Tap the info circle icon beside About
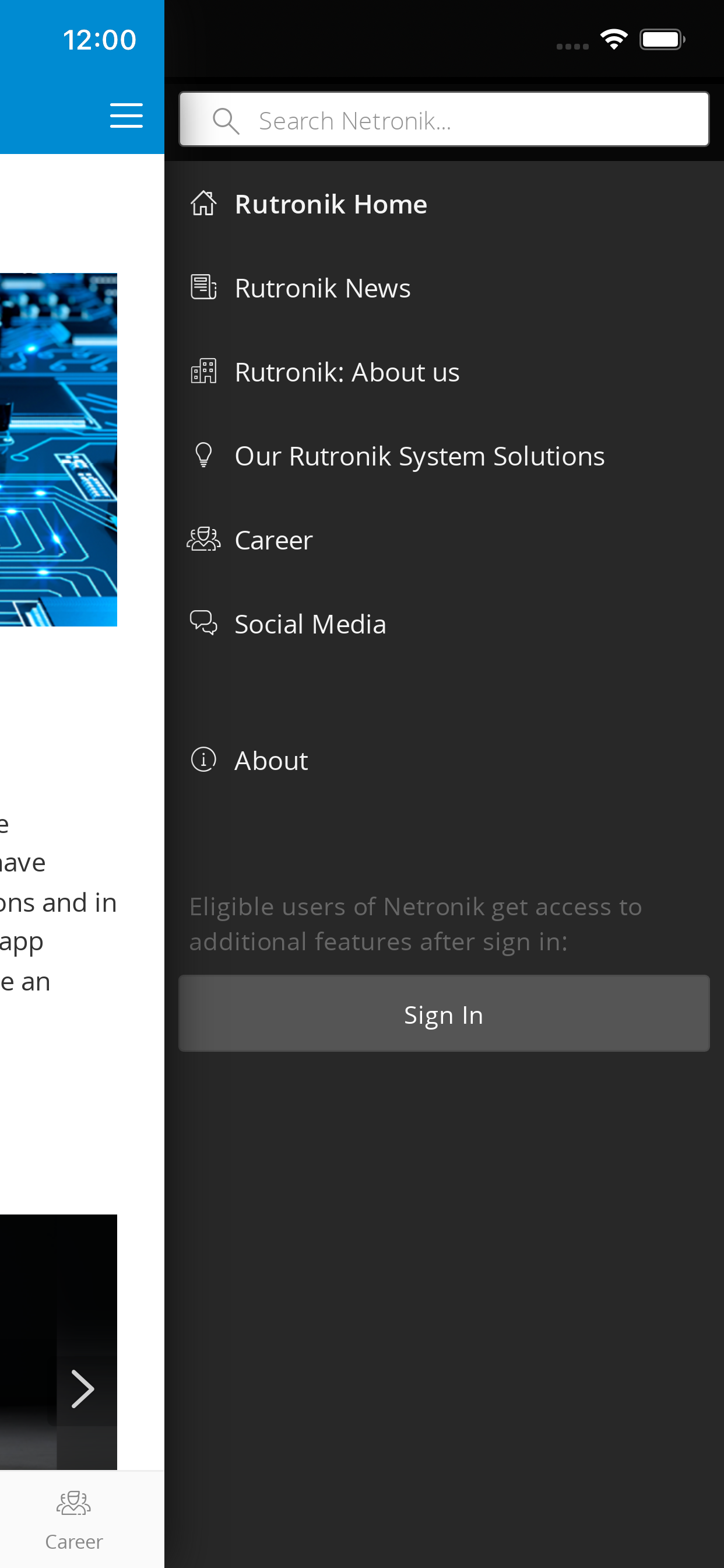724x1568 pixels. pyautogui.click(x=203, y=759)
